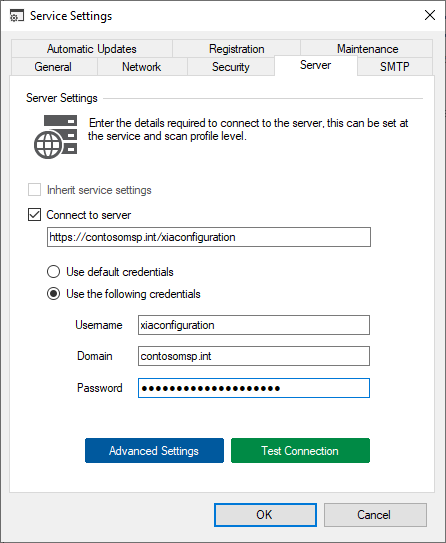This screenshot has width=446, height=543.
Task: Toggle the Inherit service settings checkbox
Action: pos(34,190)
